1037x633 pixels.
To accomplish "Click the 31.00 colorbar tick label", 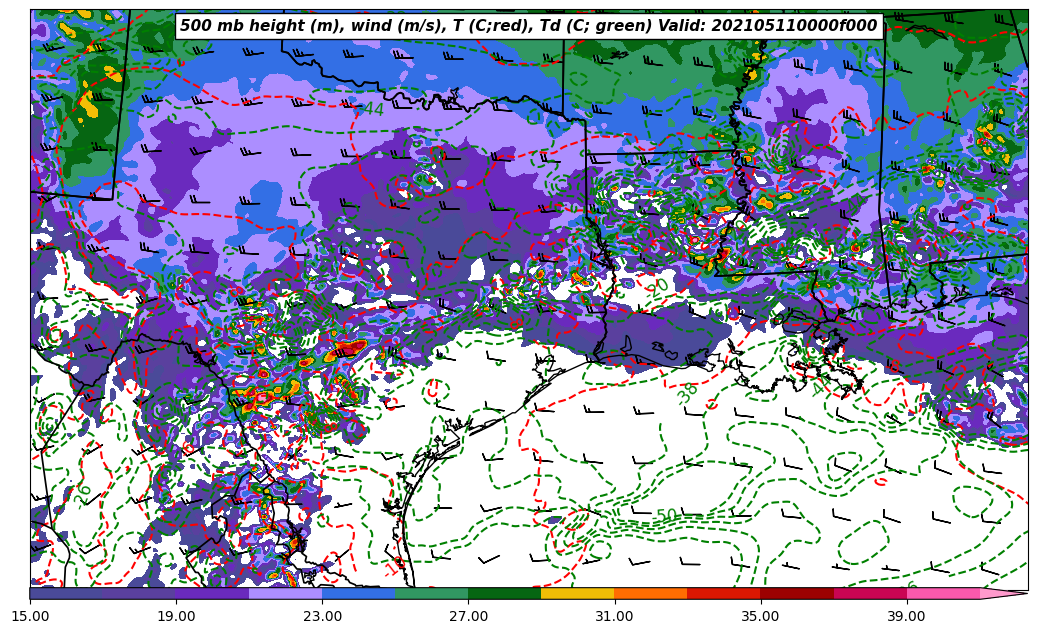I will [x=614, y=616].
